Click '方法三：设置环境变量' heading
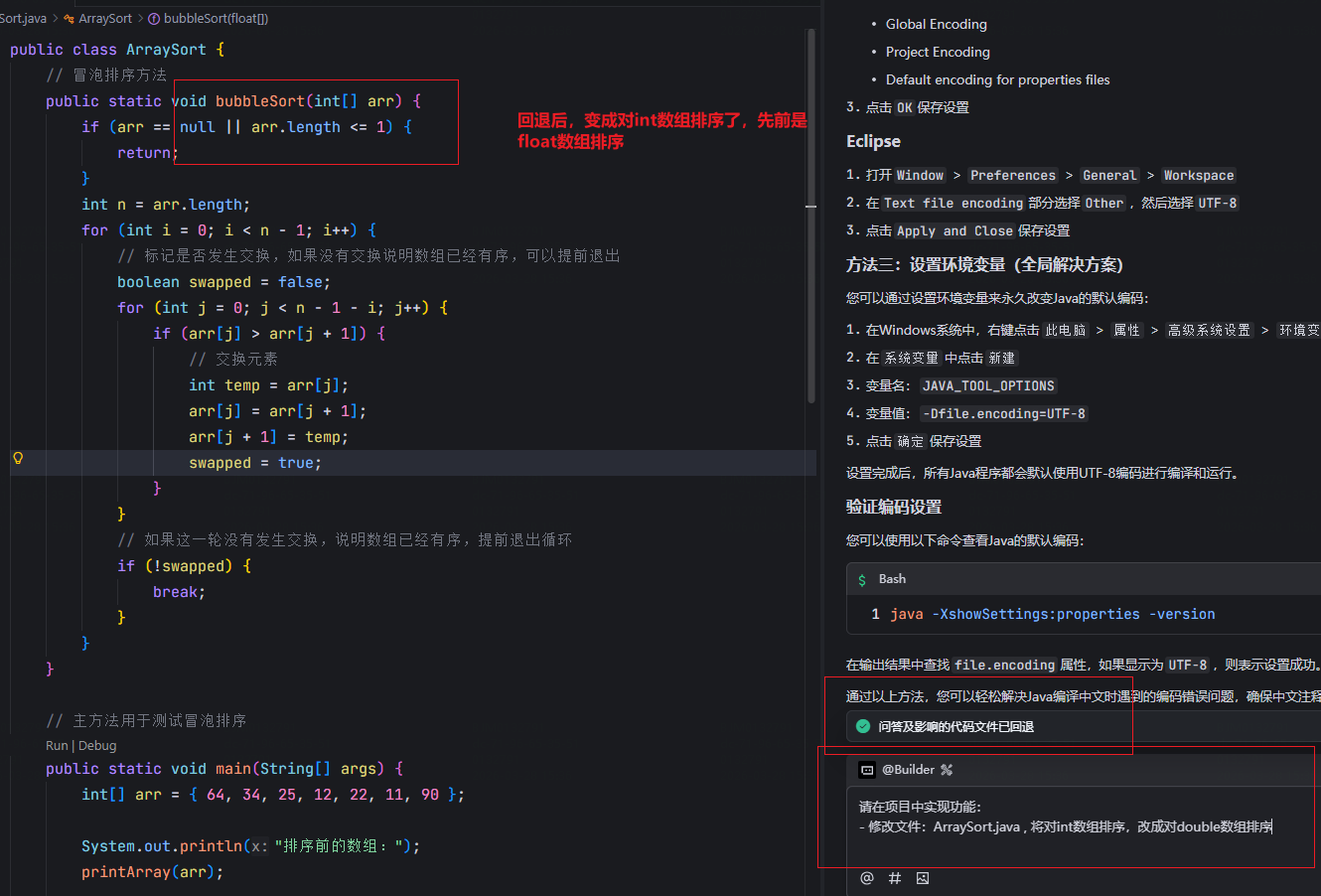 (984, 264)
